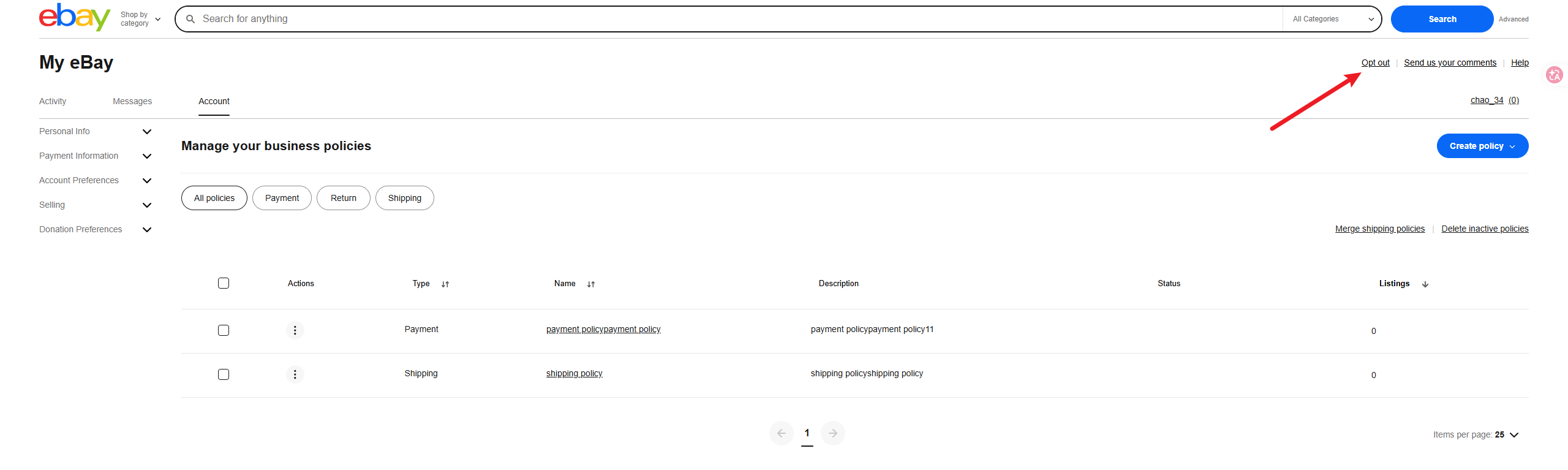Check the select-all policies checkbox
Viewport: 1568px width, 470px height.
point(224,283)
